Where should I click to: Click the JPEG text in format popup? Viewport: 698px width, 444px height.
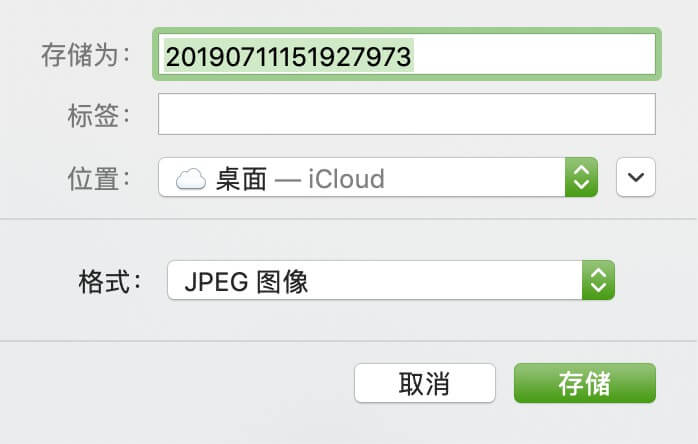point(216,282)
